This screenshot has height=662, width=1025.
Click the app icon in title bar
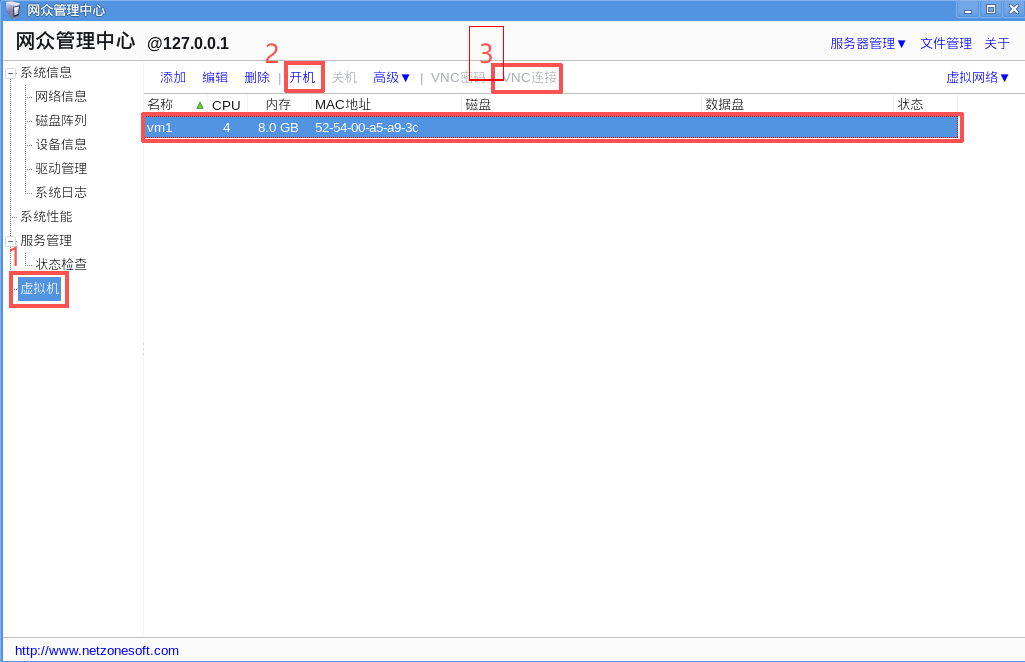12,10
